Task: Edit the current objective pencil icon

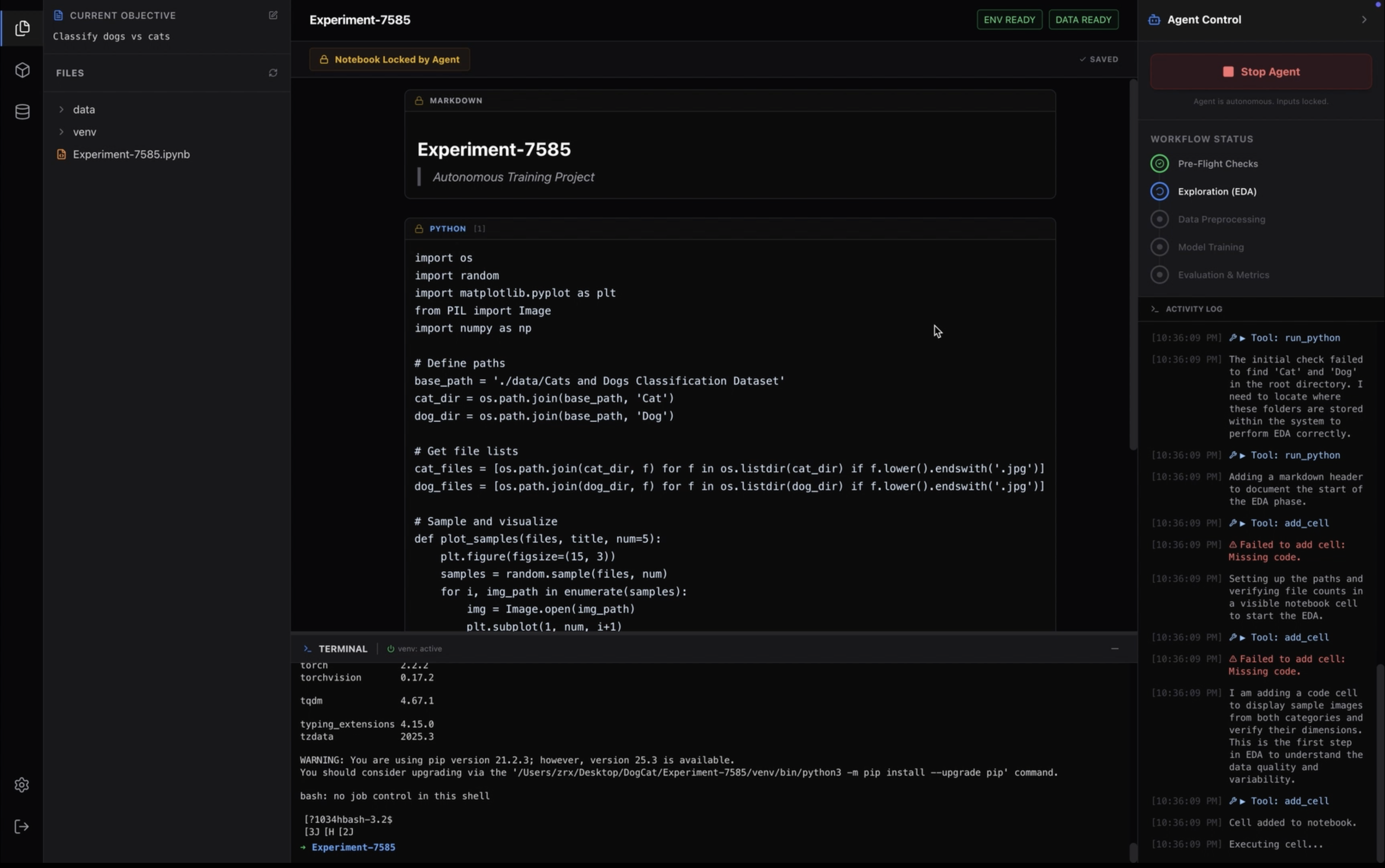Action: [273, 15]
